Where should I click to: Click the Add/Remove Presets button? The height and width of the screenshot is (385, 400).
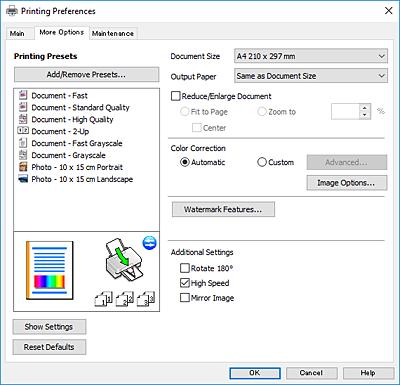click(x=86, y=74)
